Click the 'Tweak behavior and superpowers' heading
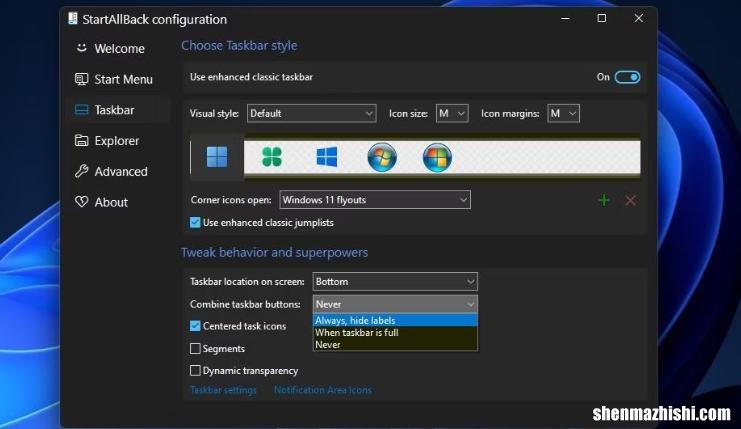The height and width of the screenshot is (429, 741). tap(275, 252)
